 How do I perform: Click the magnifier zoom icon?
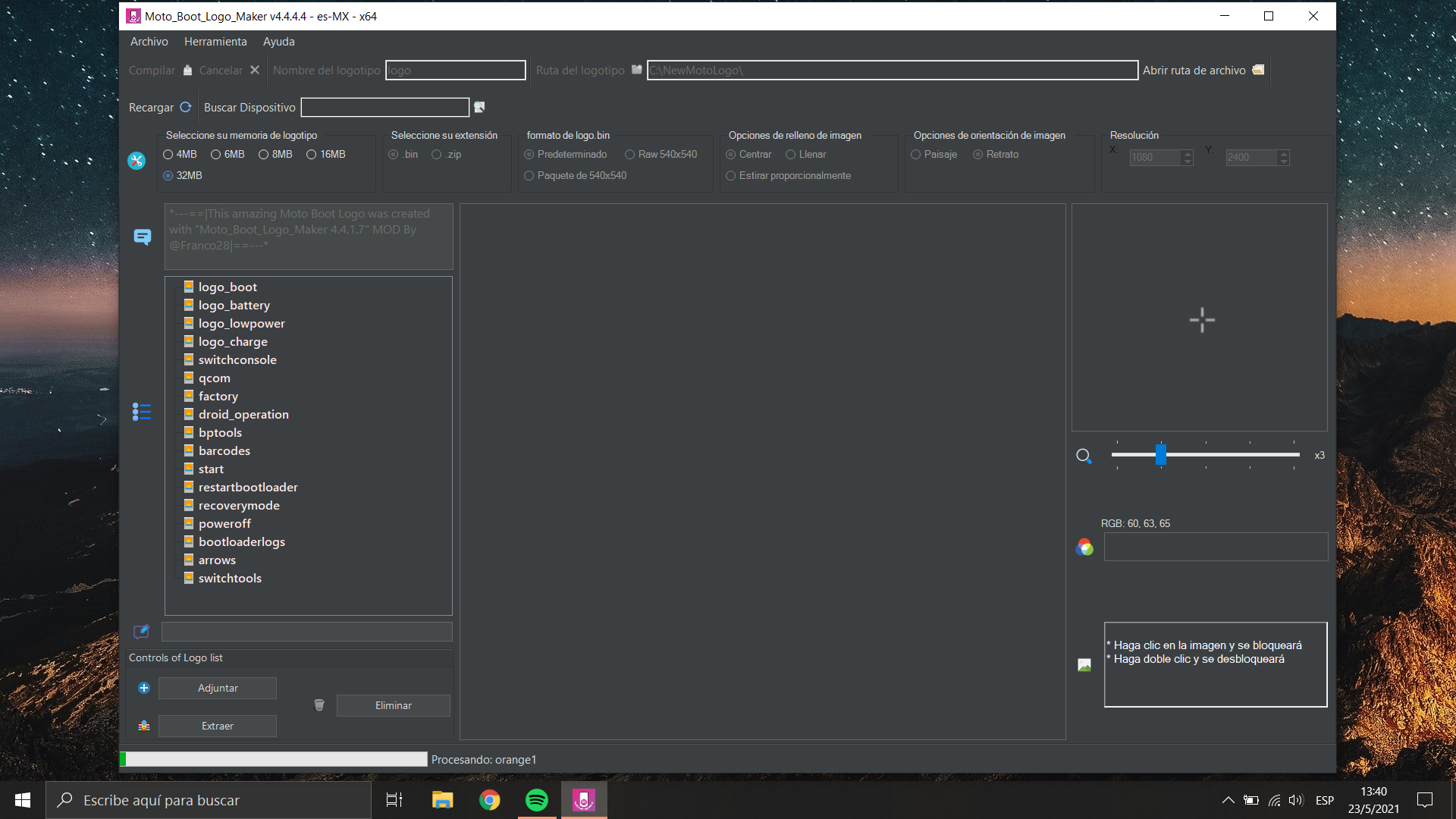pyautogui.click(x=1084, y=456)
